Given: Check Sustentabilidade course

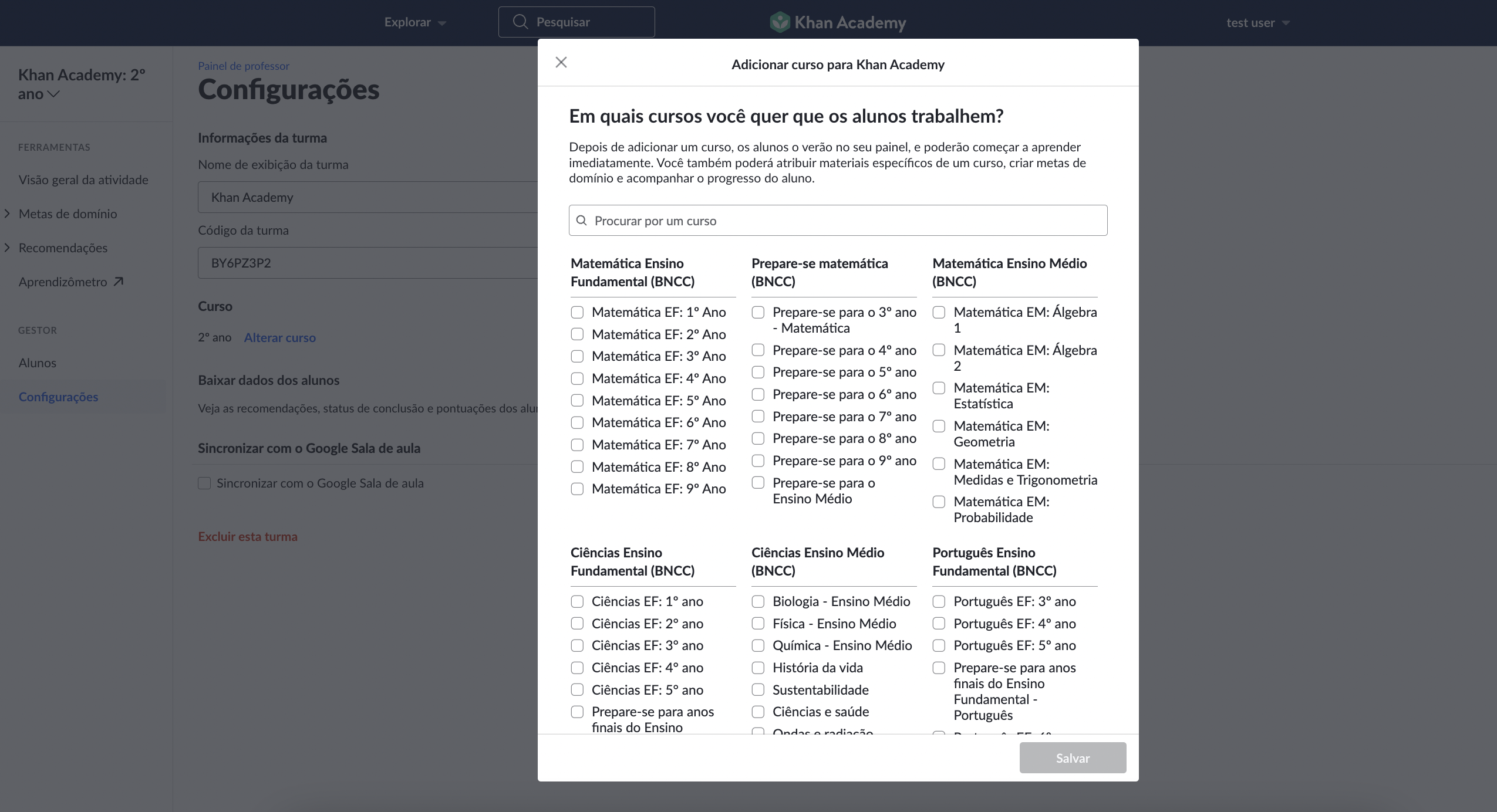Looking at the screenshot, I should pyautogui.click(x=758, y=690).
